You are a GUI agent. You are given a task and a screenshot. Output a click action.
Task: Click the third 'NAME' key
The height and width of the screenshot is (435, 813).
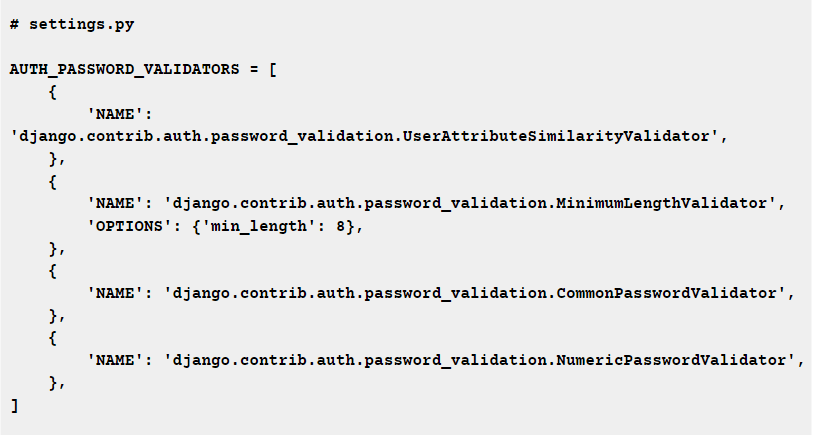pyautogui.click(x=115, y=293)
